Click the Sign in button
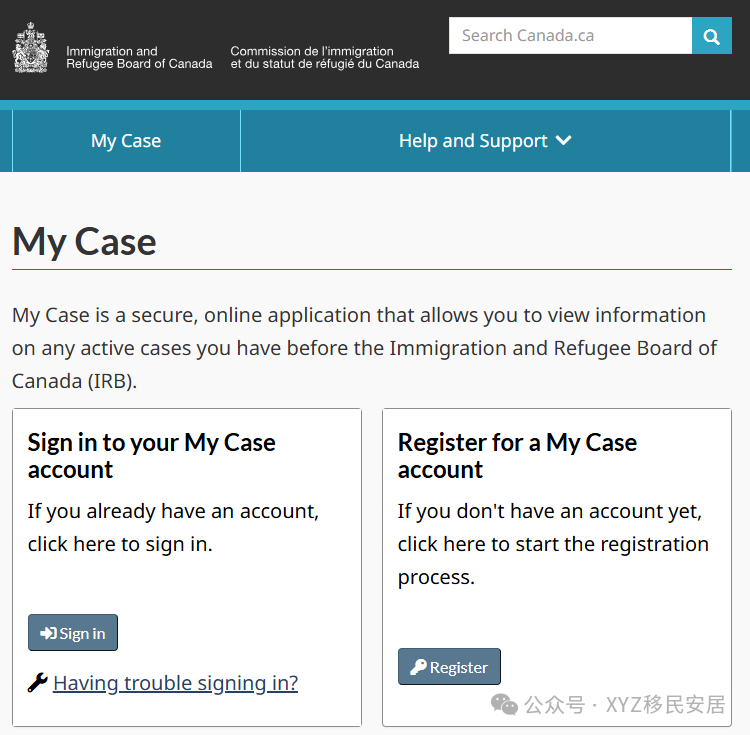 pos(73,633)
